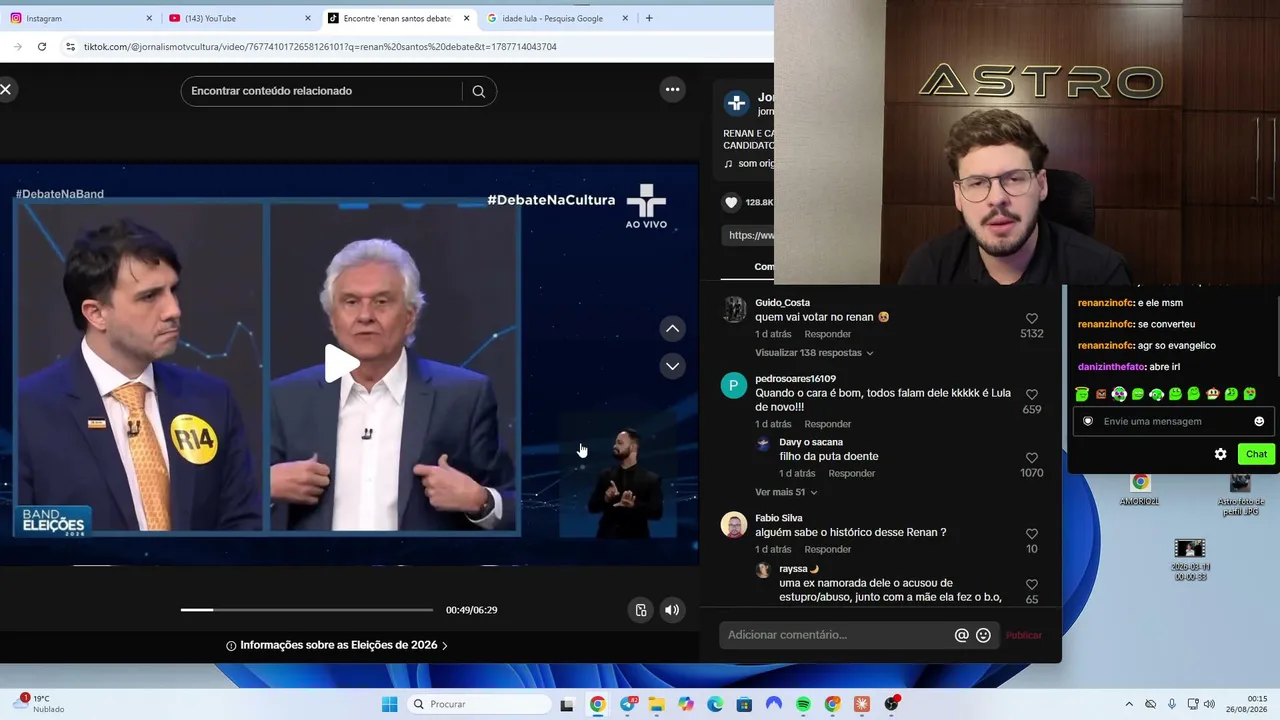Open the Windows Start menu

[x=390, y=704]
